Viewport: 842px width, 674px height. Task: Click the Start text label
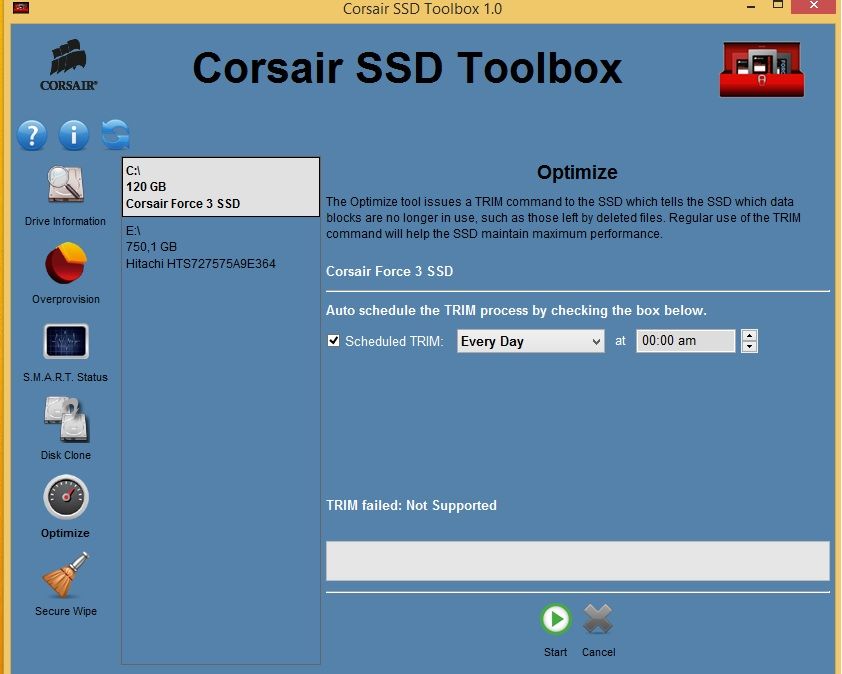point(555,652)
